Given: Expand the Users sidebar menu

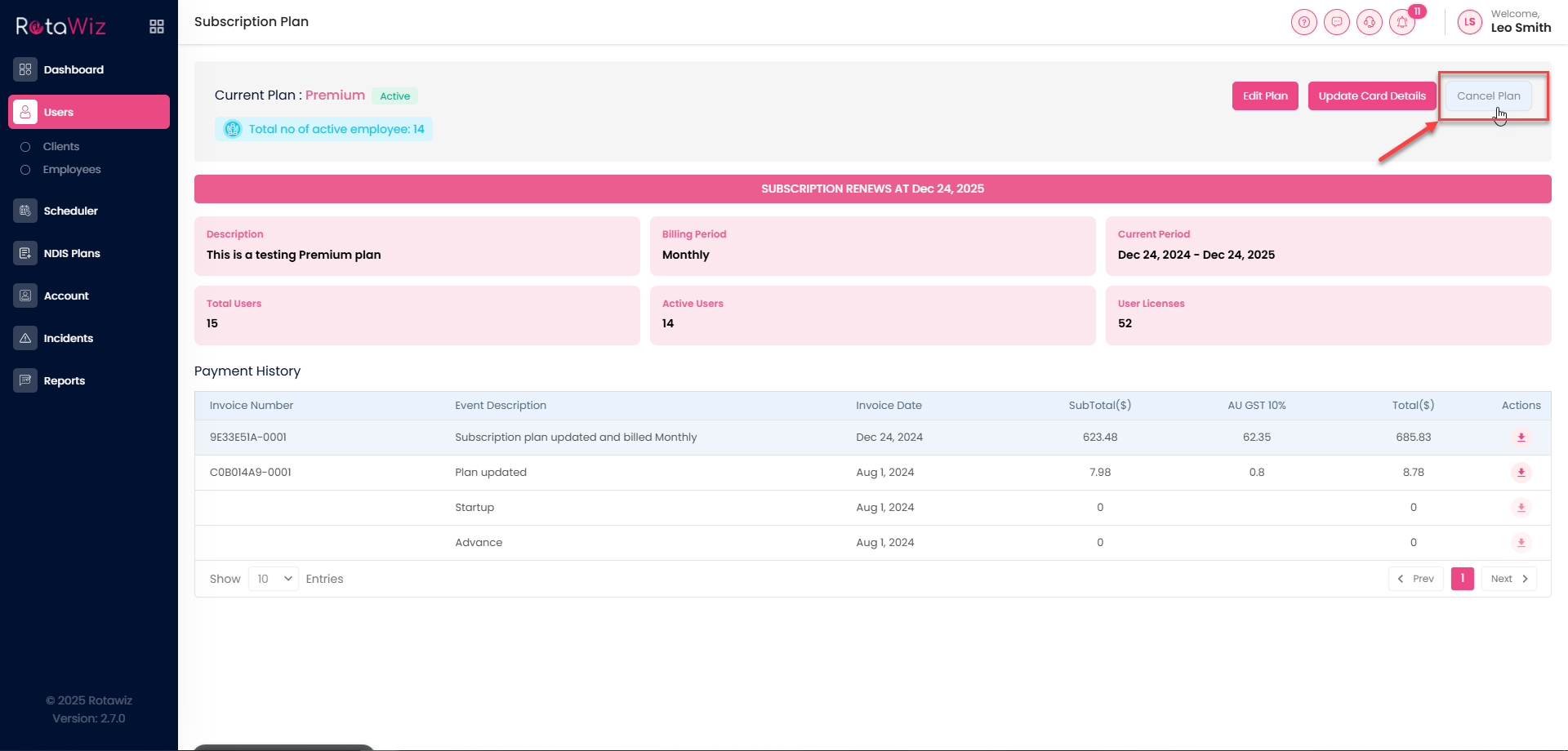Looking at the screenshot, I should pos(89,112).
